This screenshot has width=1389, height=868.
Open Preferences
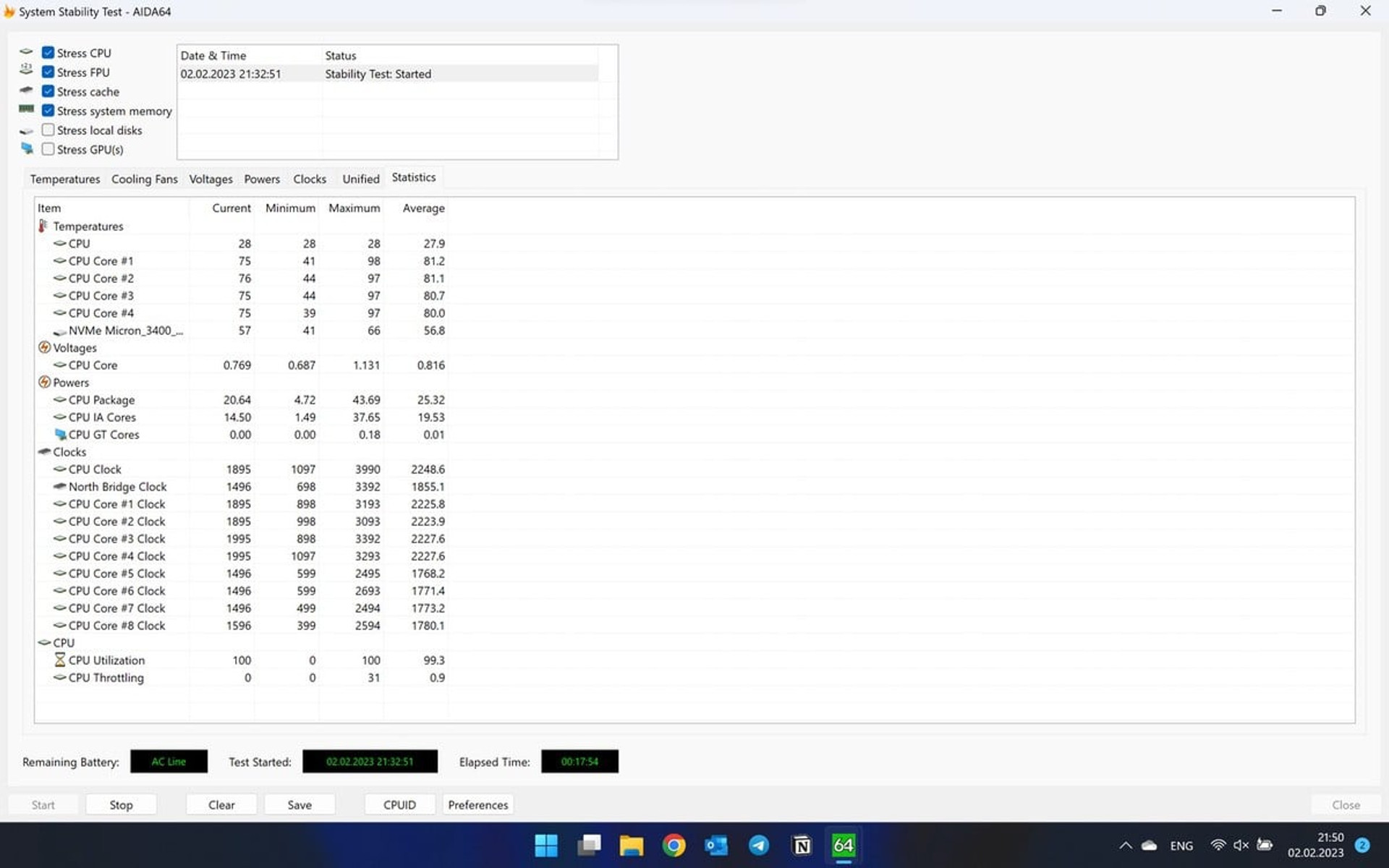(478, 804)
